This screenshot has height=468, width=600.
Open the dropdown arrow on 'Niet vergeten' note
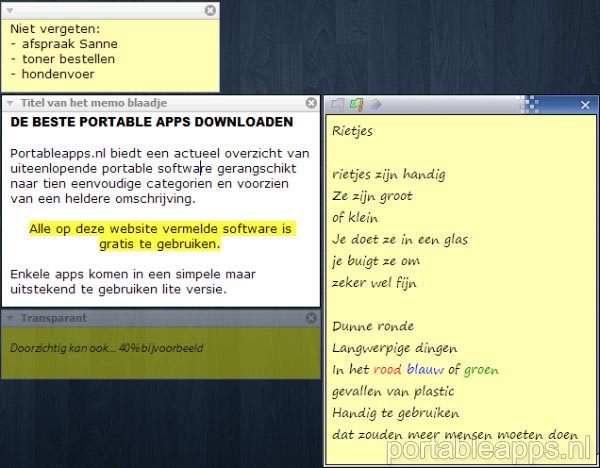click(9, 10)
